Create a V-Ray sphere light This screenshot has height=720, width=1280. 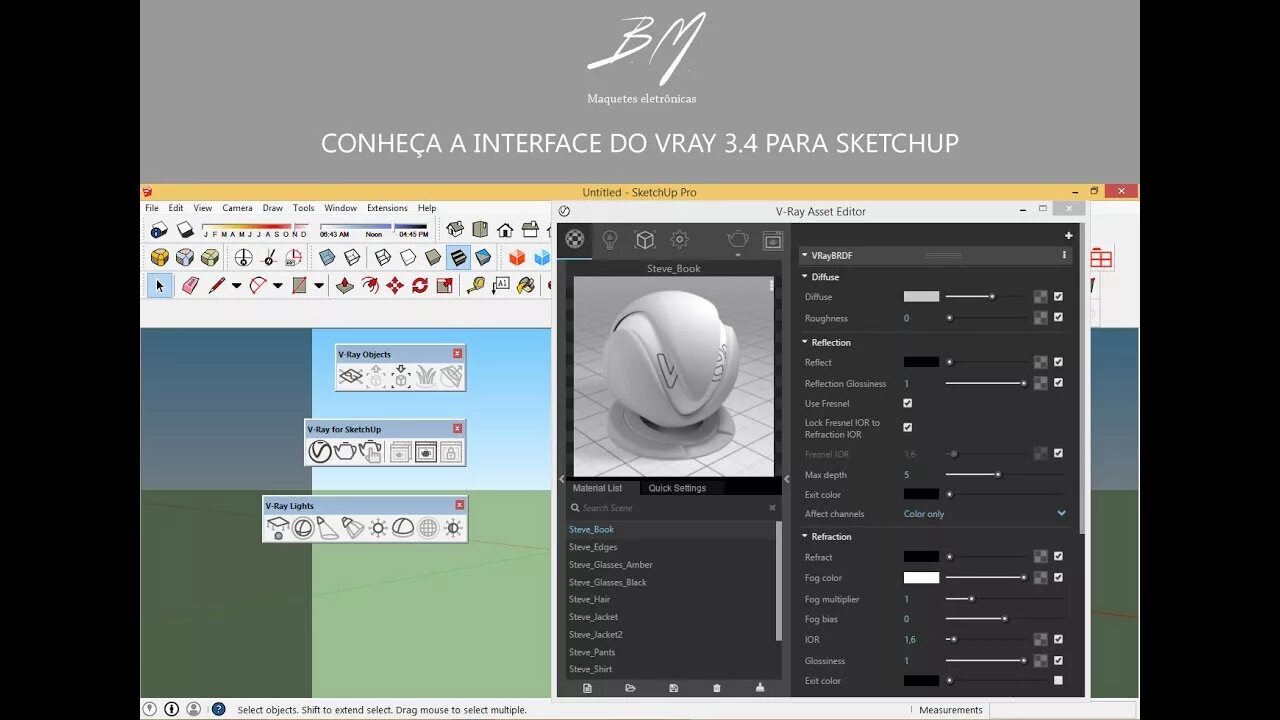tap(302, 528)
